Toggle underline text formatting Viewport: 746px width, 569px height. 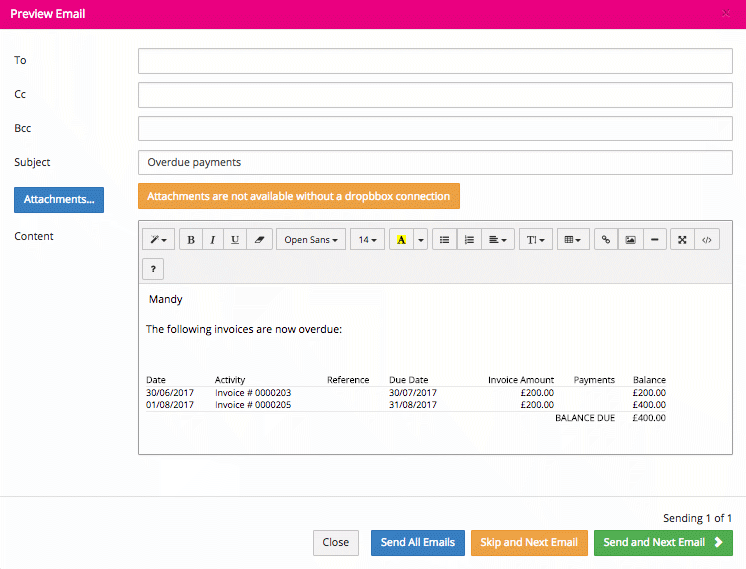[x=235, y=240]
